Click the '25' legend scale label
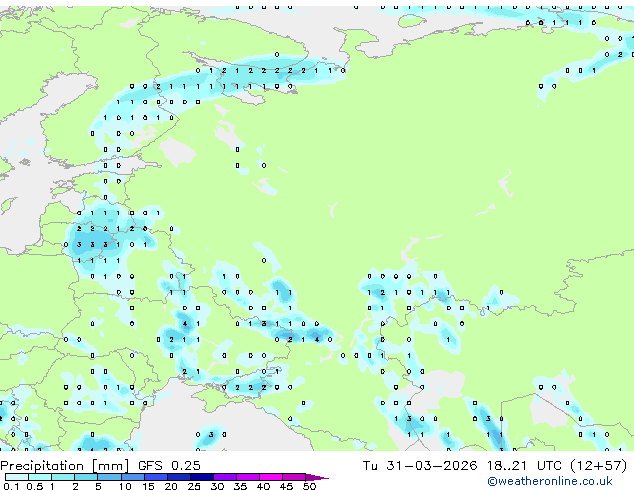 pyautogui.click(x=194, y=486)
